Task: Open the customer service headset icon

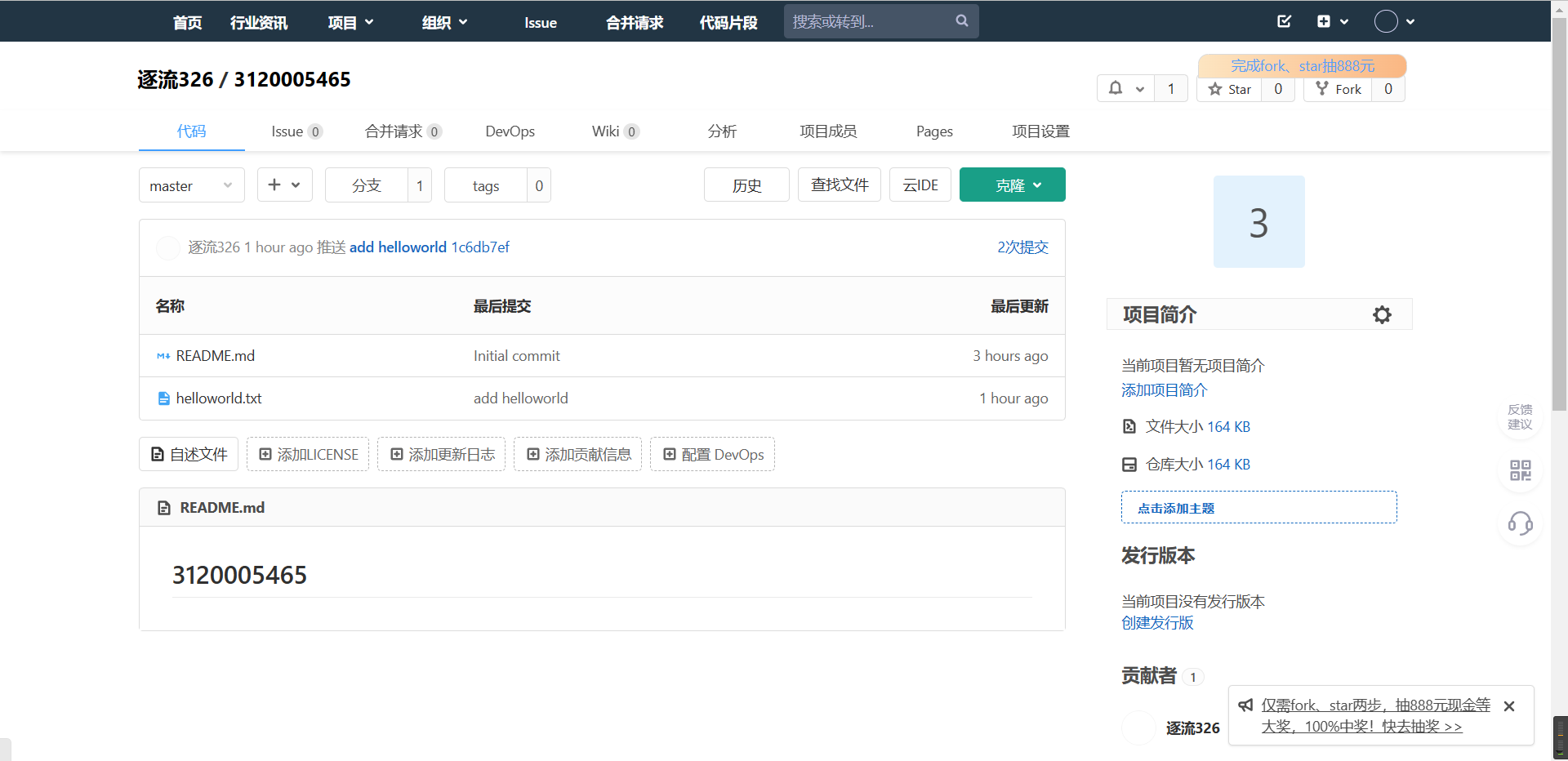Action: (x=1521, y=523)
